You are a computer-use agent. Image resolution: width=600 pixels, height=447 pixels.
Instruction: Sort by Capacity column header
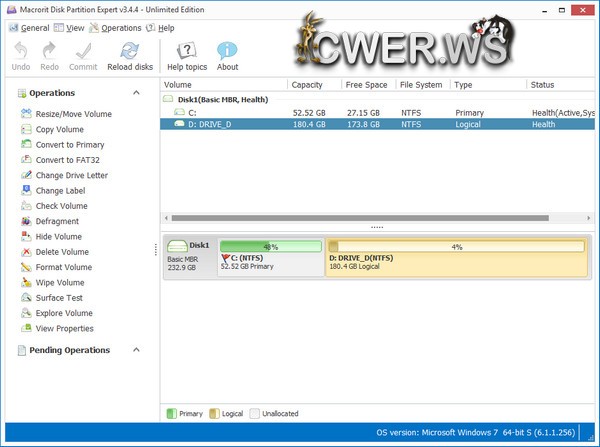(x=307, y=85)
